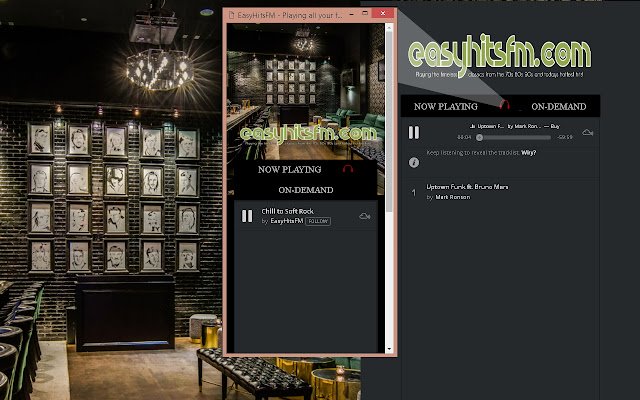Image resolution: width=640 pixels, height=400 pixels.
Task: Minimize the EasyHitsFM popup window
Action: click(x=351, y=13)
